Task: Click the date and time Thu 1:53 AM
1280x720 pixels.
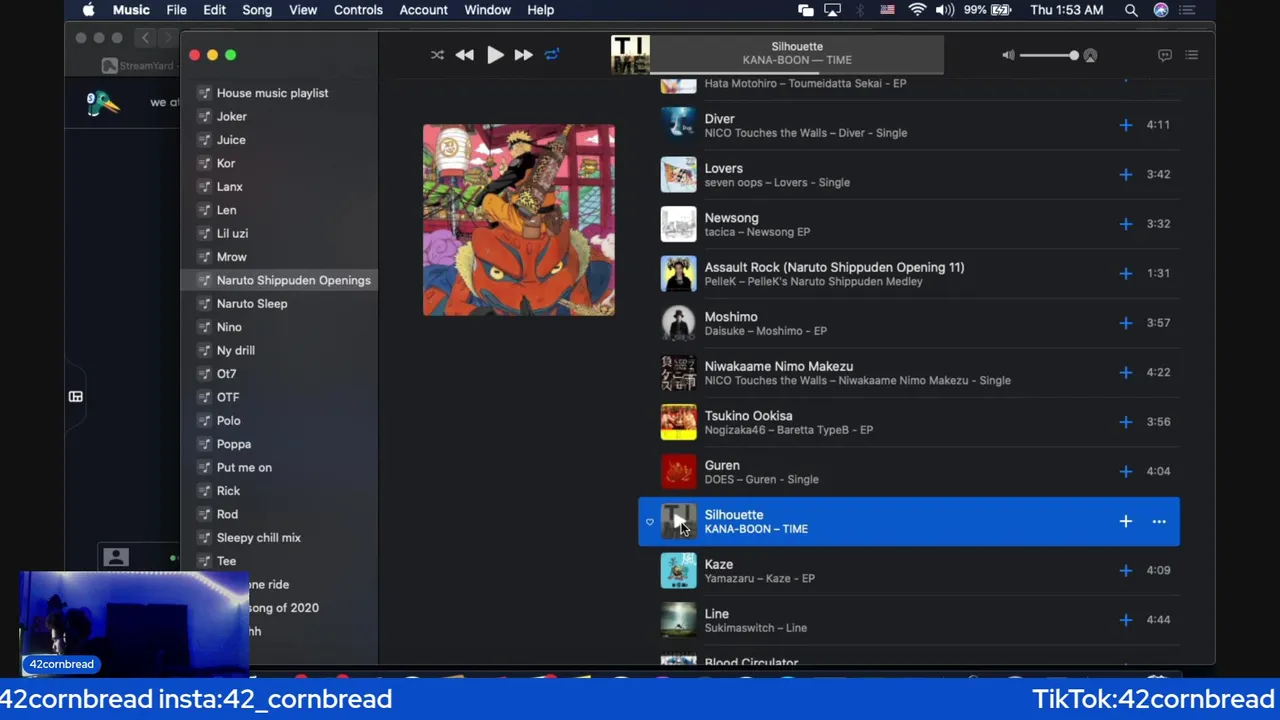Action: point(1066,10)
